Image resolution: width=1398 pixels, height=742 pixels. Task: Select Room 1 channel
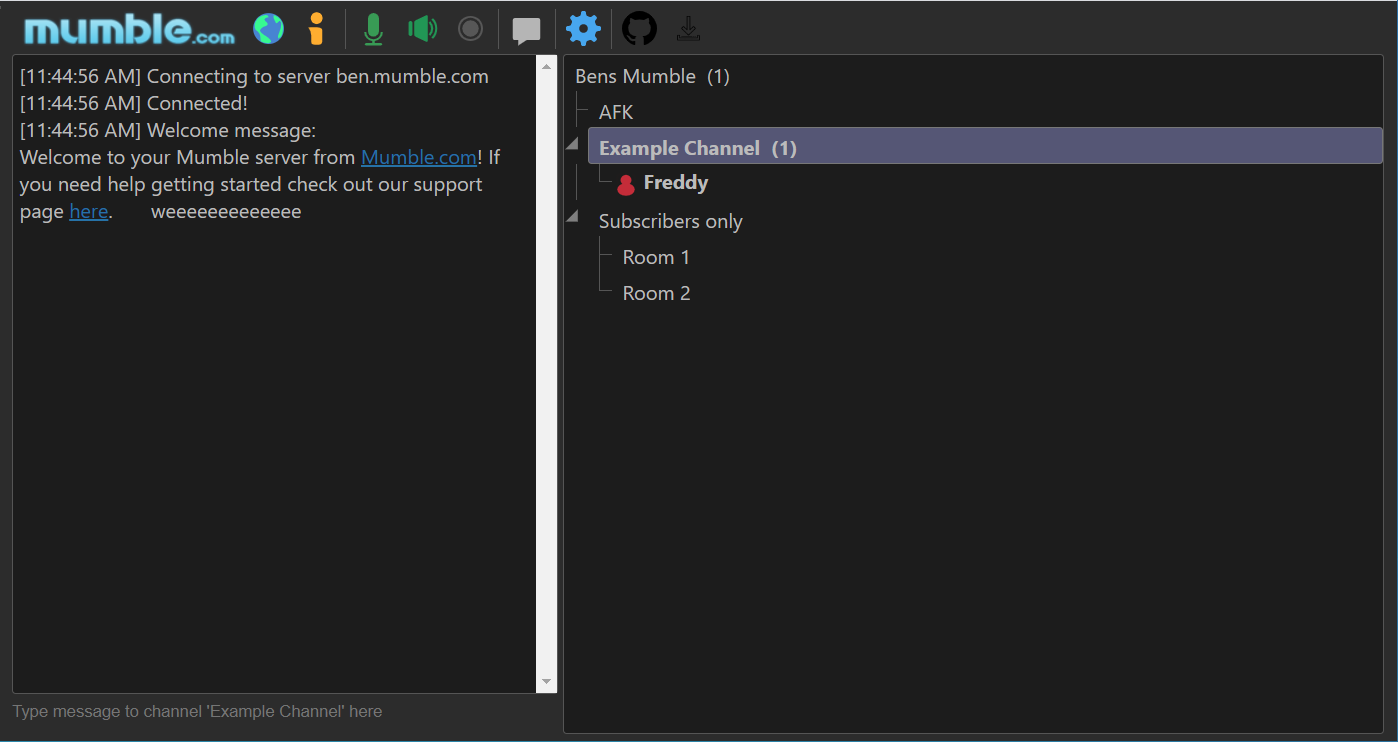[x=656, y=257]
